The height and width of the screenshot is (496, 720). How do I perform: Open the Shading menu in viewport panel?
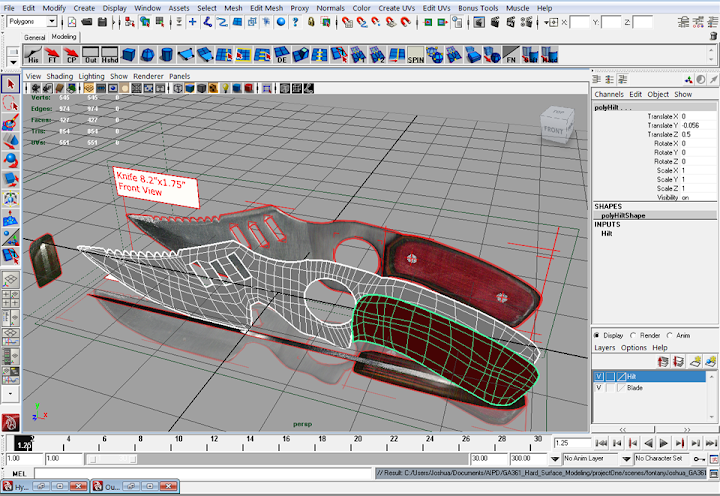(60, 76)
